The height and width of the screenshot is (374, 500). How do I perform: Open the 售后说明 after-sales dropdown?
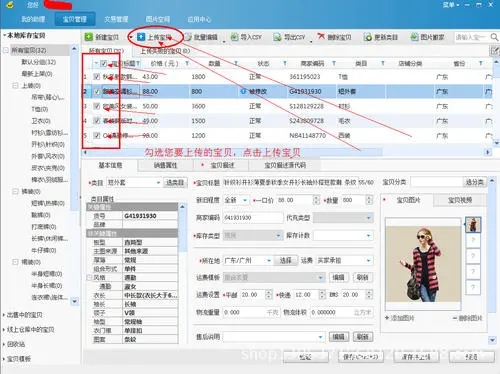pos(320,337)
